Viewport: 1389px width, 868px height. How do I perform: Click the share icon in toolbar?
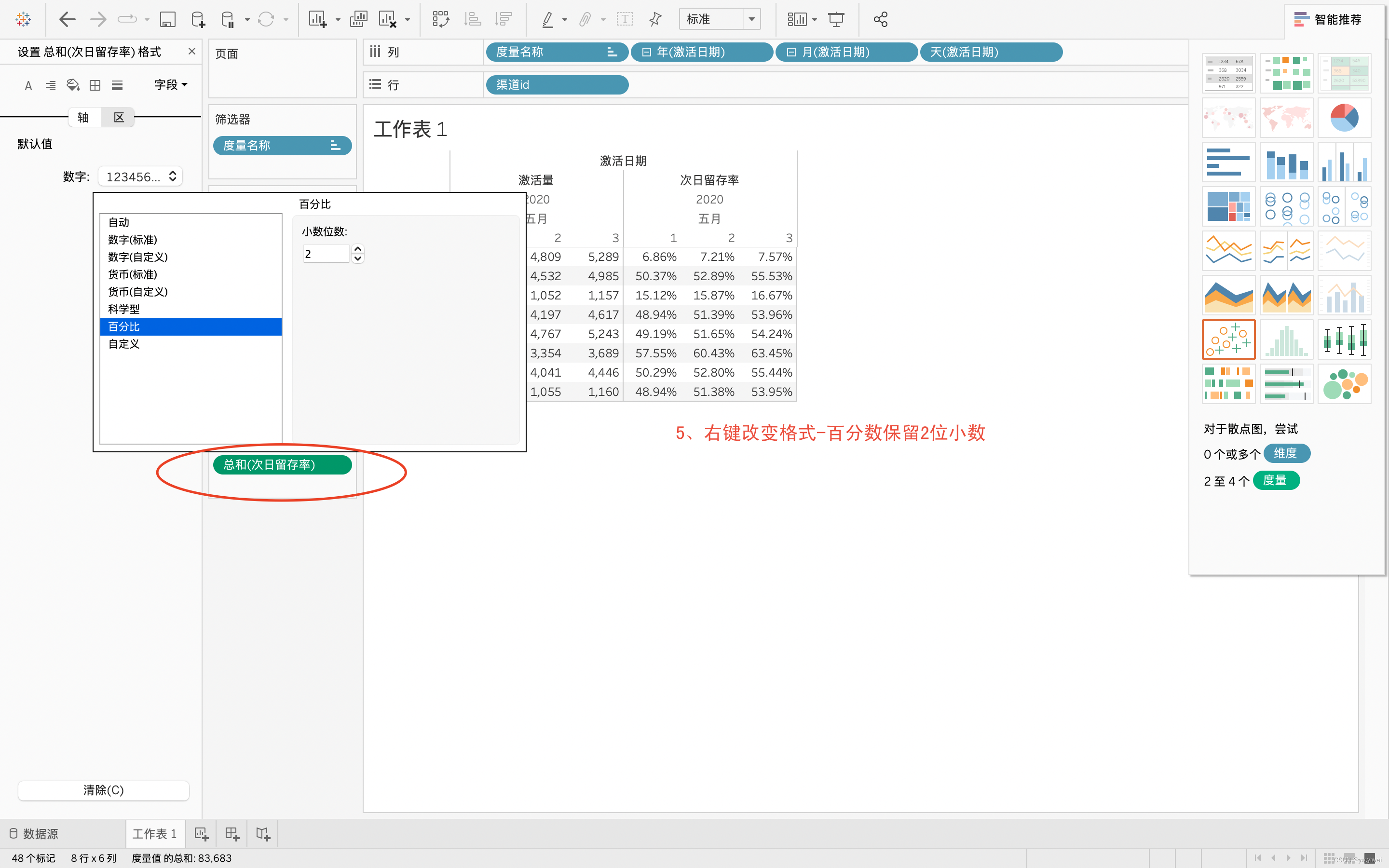880,19
